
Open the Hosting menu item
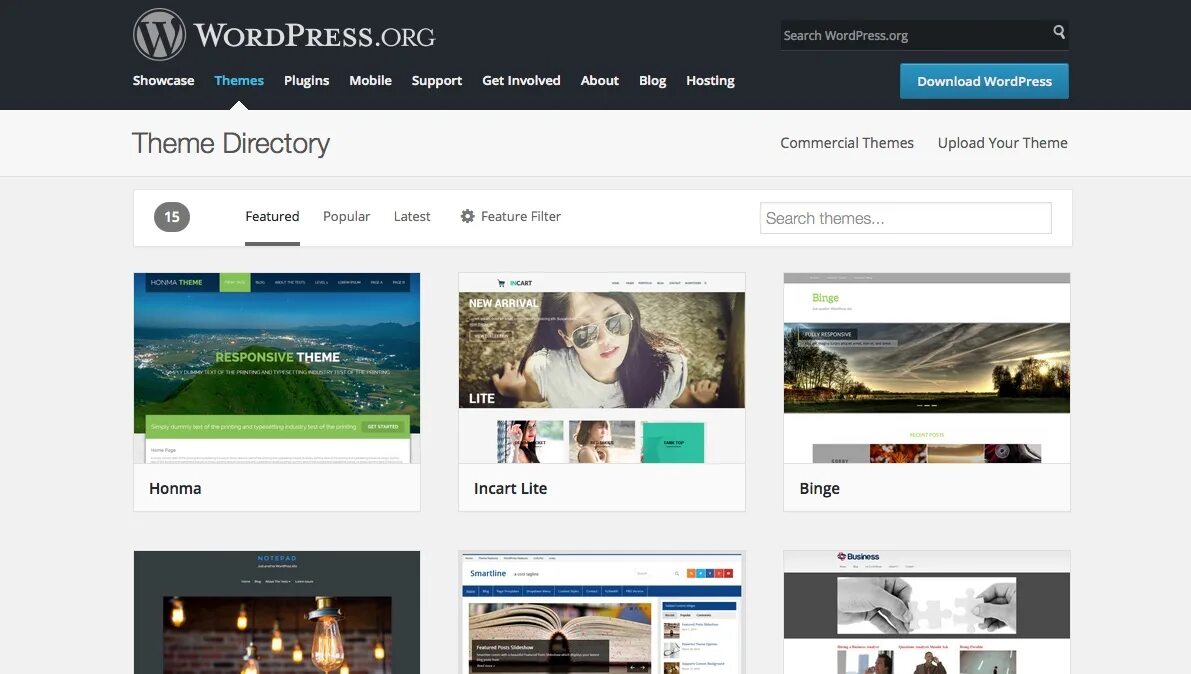click(710, 81)
